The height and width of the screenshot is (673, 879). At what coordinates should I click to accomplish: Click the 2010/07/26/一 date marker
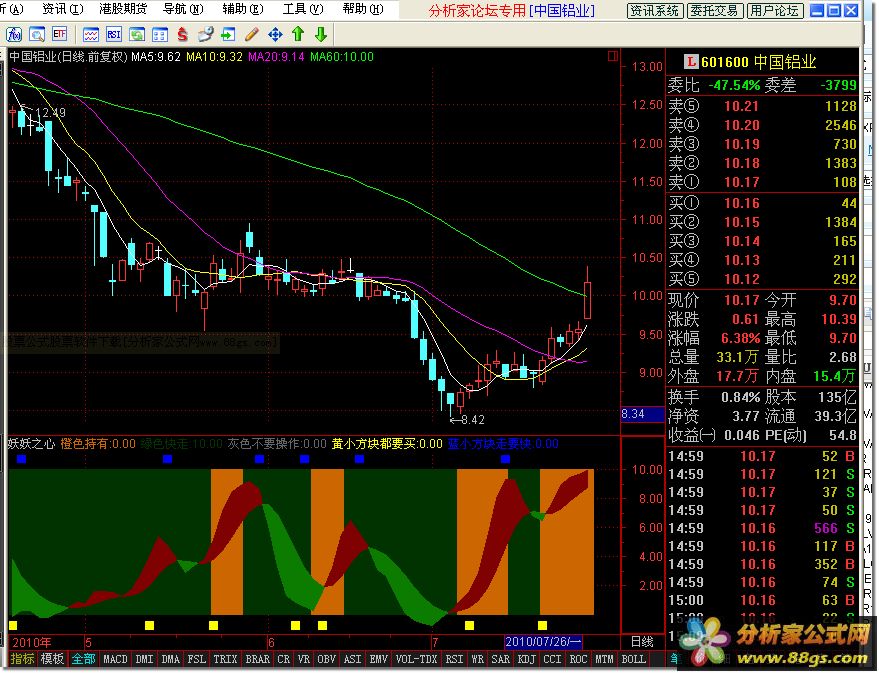tap(543, 642)
